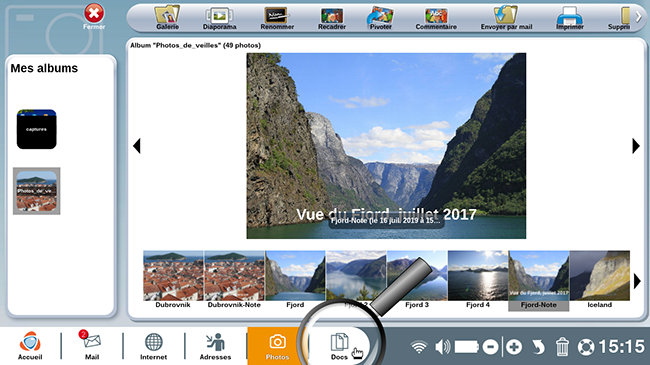This screenshot has width=650, height=365.
Task: Open the Mail tab
Action: pos(92,346)
